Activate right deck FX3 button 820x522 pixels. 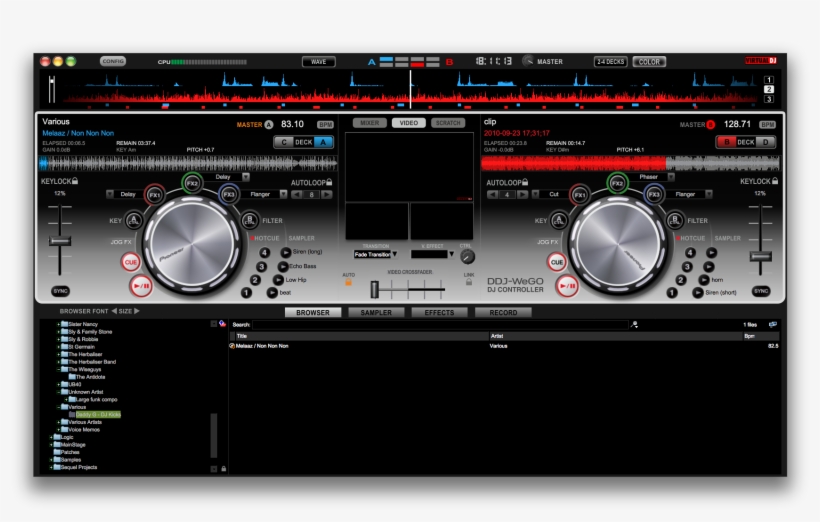(654, 195)
